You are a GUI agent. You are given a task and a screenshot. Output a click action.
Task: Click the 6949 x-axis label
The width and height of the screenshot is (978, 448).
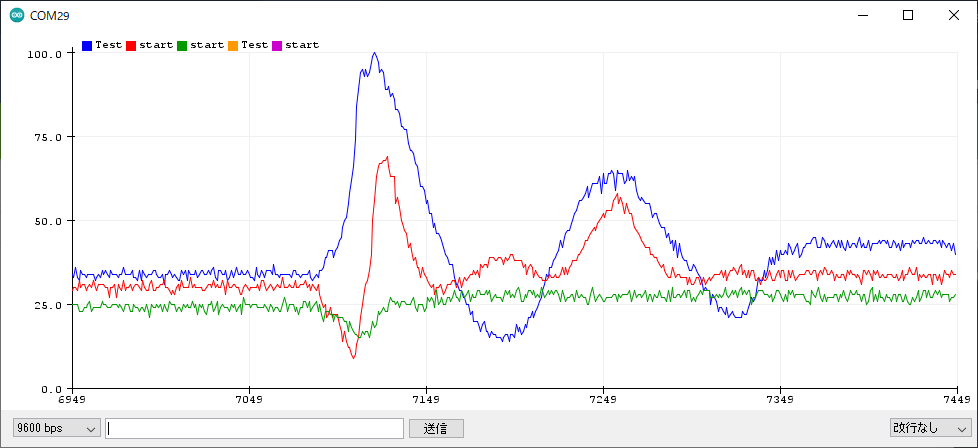pos(73,399)
